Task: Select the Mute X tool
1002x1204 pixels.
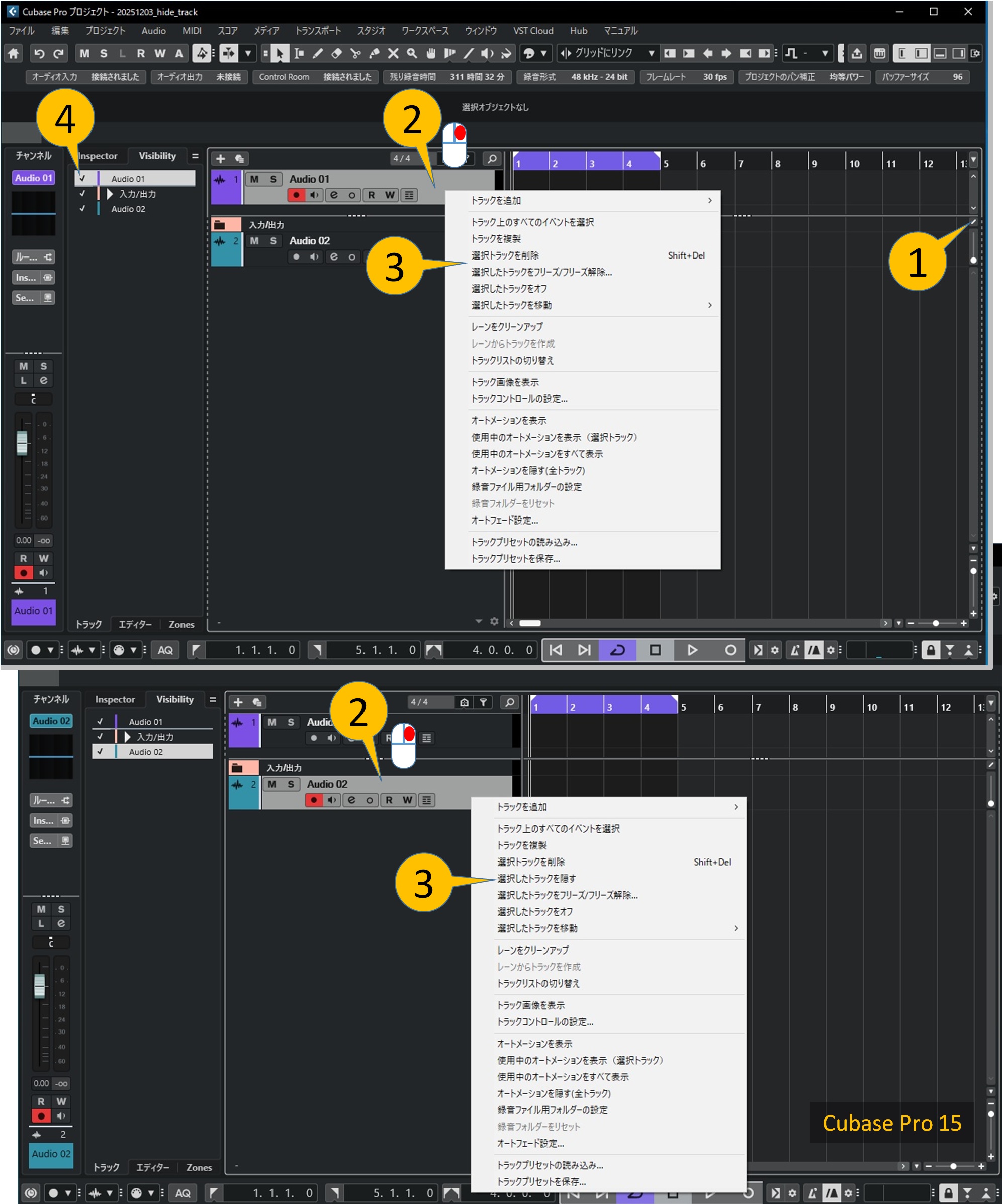Action: pyautogui.click(x=393, y=54)
